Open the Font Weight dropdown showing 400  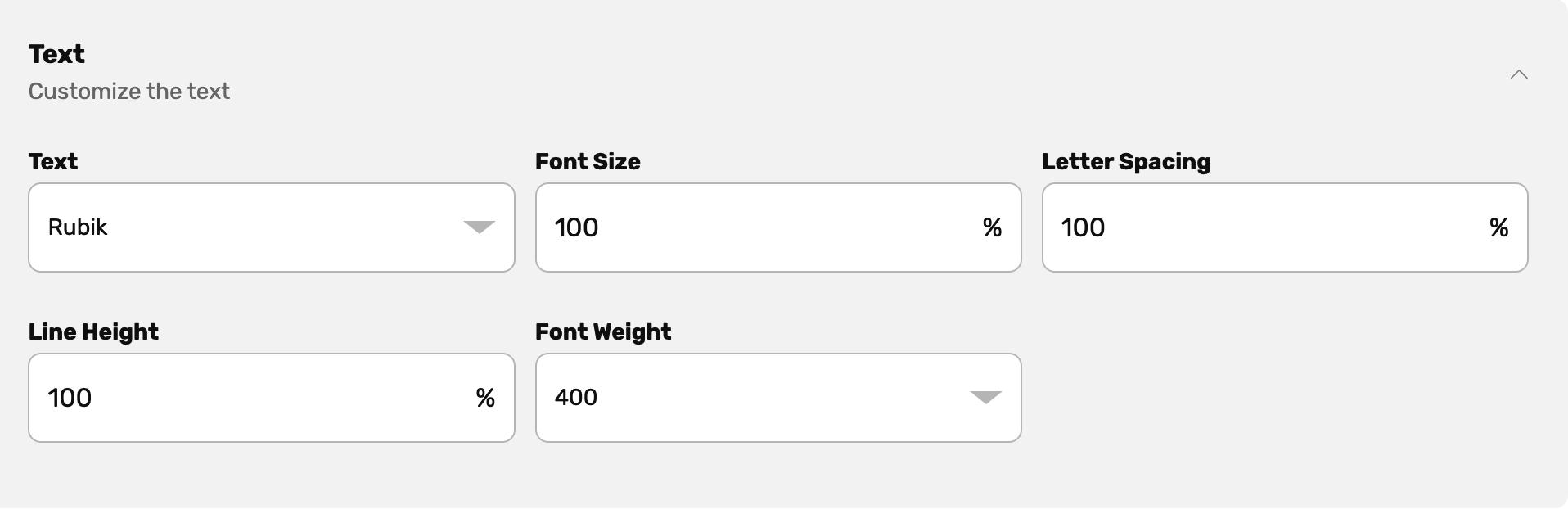point(777,398)
